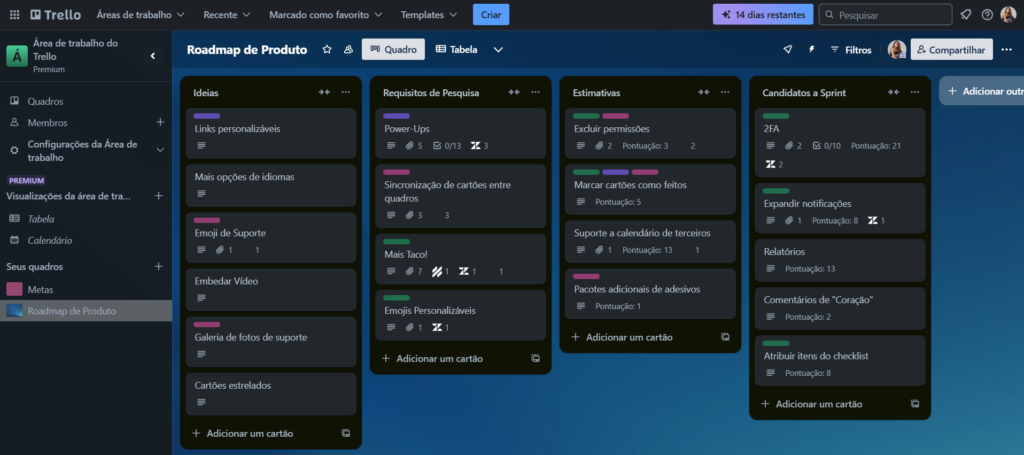
Task: Click the workspace Á avatar icon
Action: click(x=16, y=56)
